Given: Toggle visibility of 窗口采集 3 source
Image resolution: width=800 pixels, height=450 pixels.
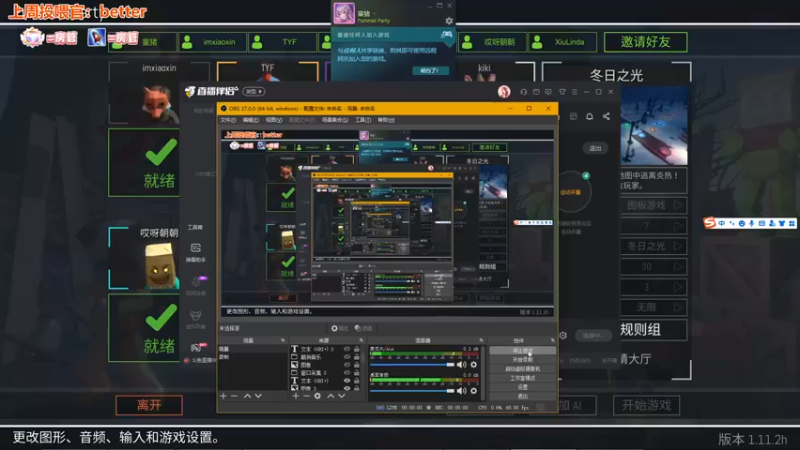Looking at the screenshot, I should [347, 372].
